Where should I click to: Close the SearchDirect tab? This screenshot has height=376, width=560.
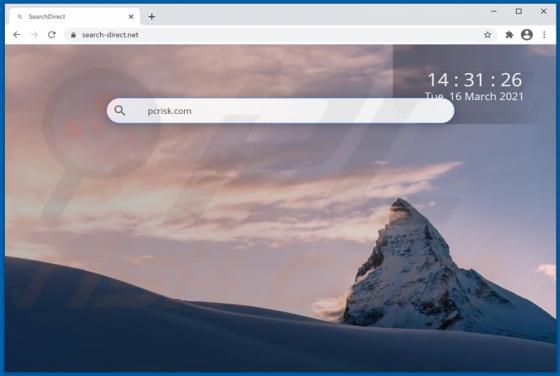coord(131,16)
